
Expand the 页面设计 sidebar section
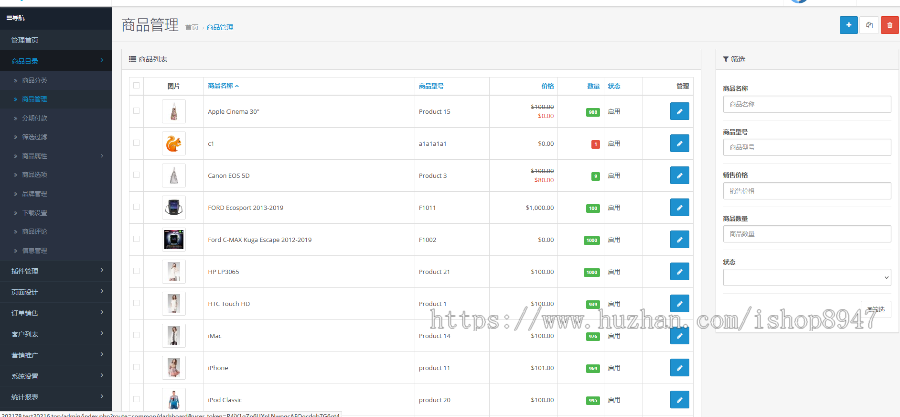56,292
